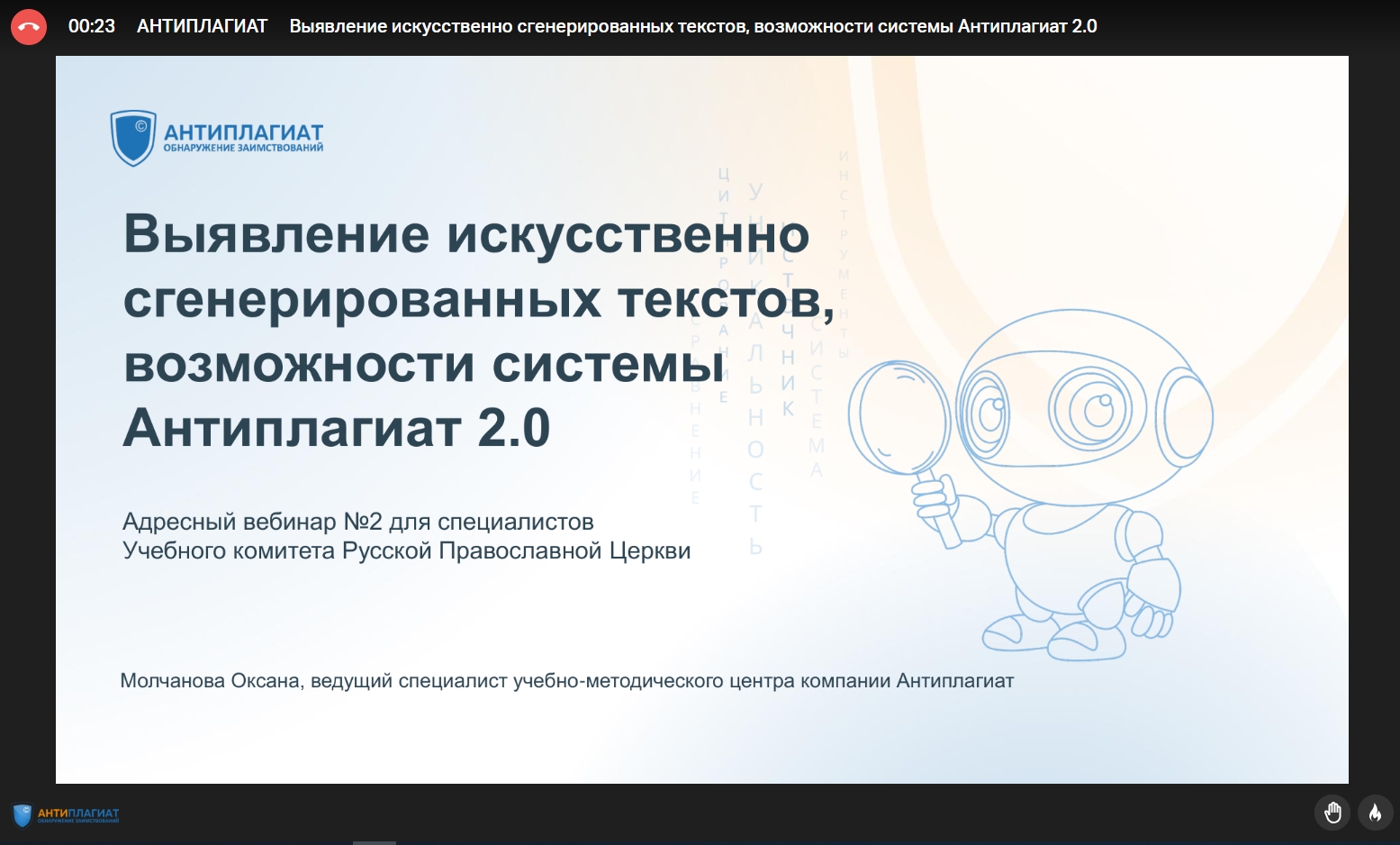Click presenter name 'Молчанова Оксана' on slide
Screen dimensions: 1400x845
[210, 681]
